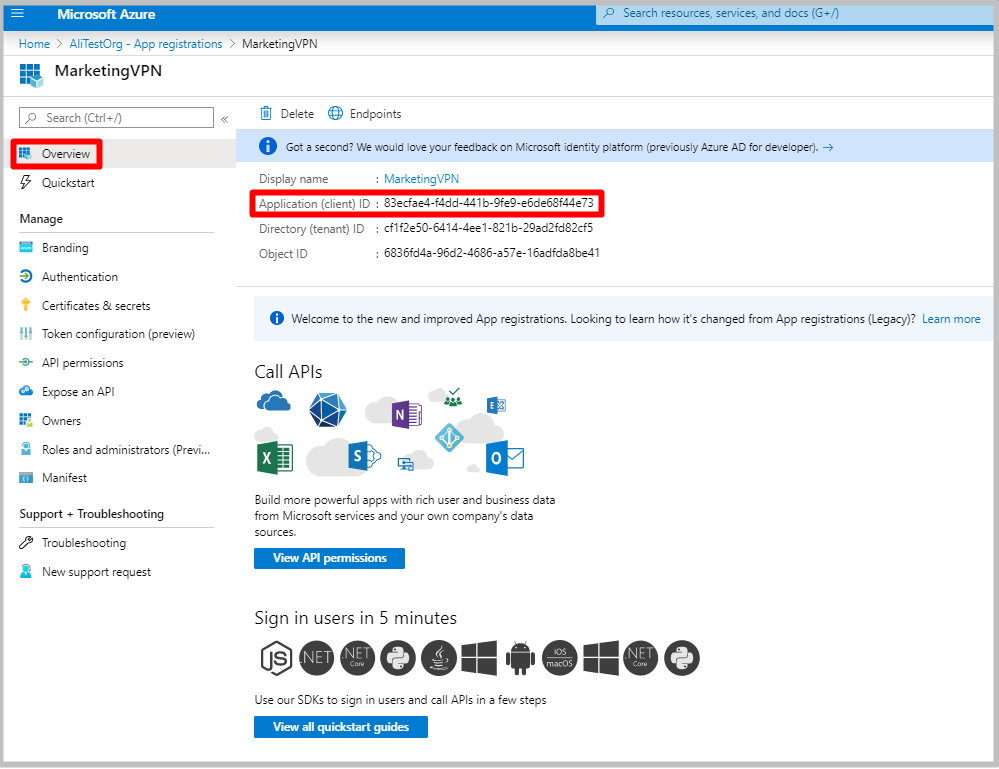
Task: Focus the top Search resources field
Action: [x=796, y=13]
